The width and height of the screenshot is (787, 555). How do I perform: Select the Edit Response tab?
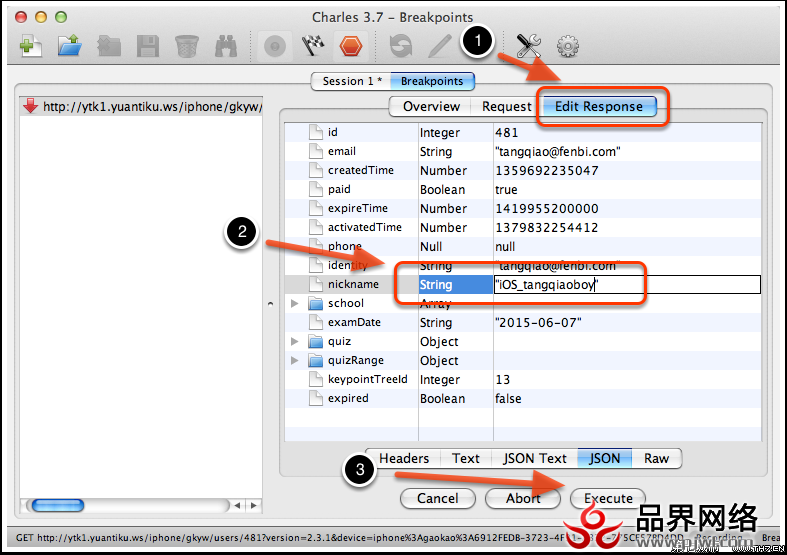tap(598, 106)
